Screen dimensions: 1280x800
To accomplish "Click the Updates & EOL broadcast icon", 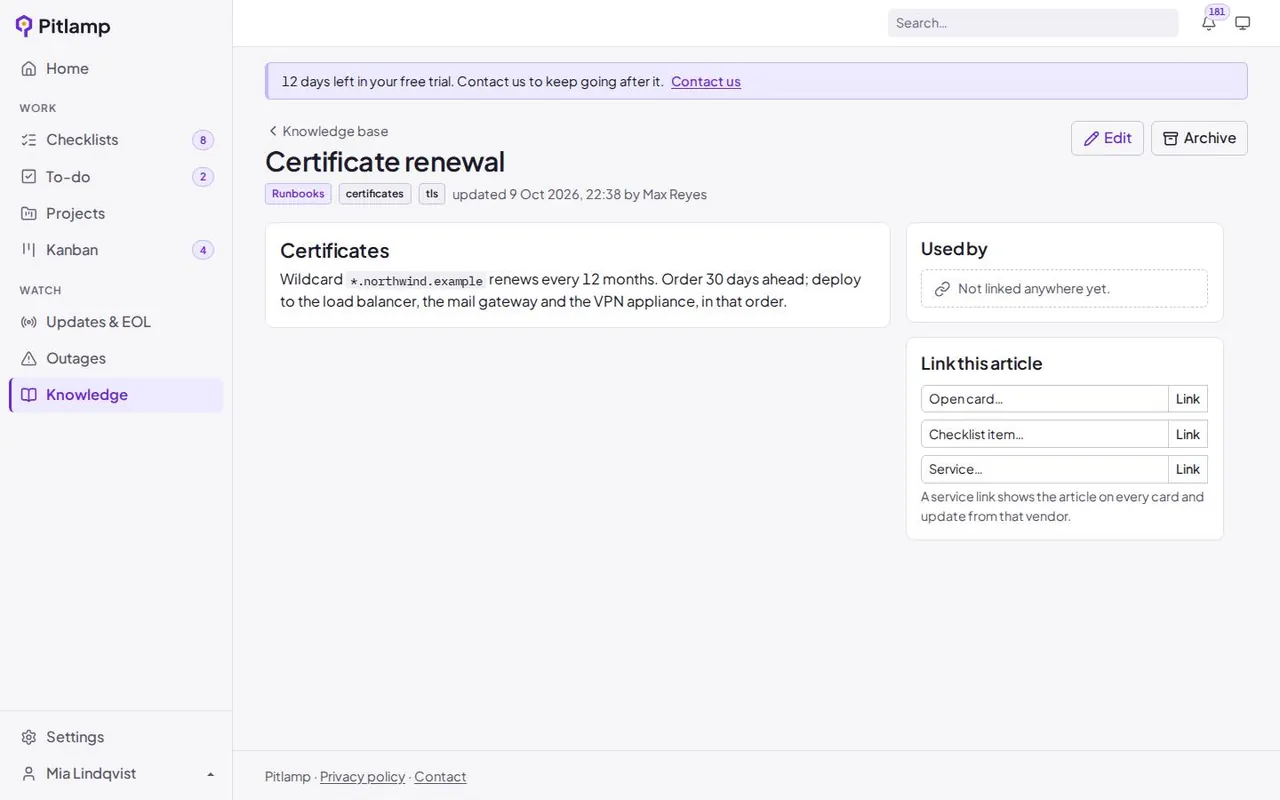I will 29,322.
